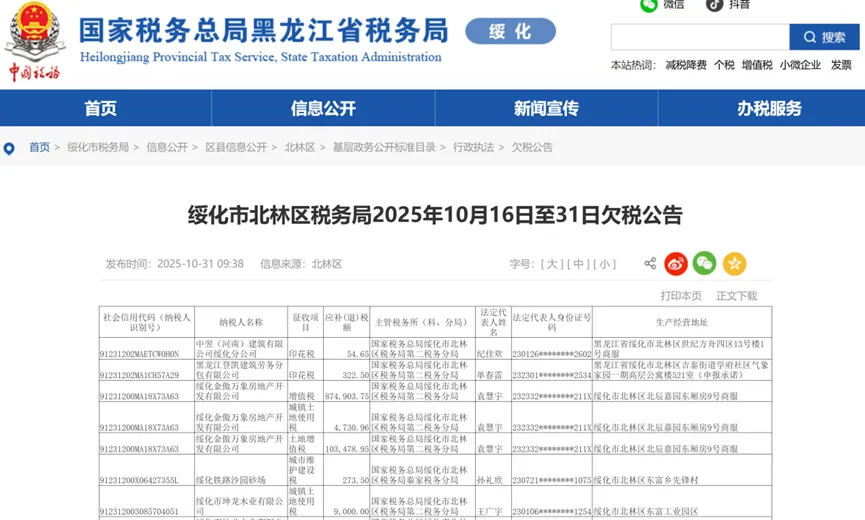Open the Douyin icon link in header
Screen dimensions: 865x520
click(714, 5)
